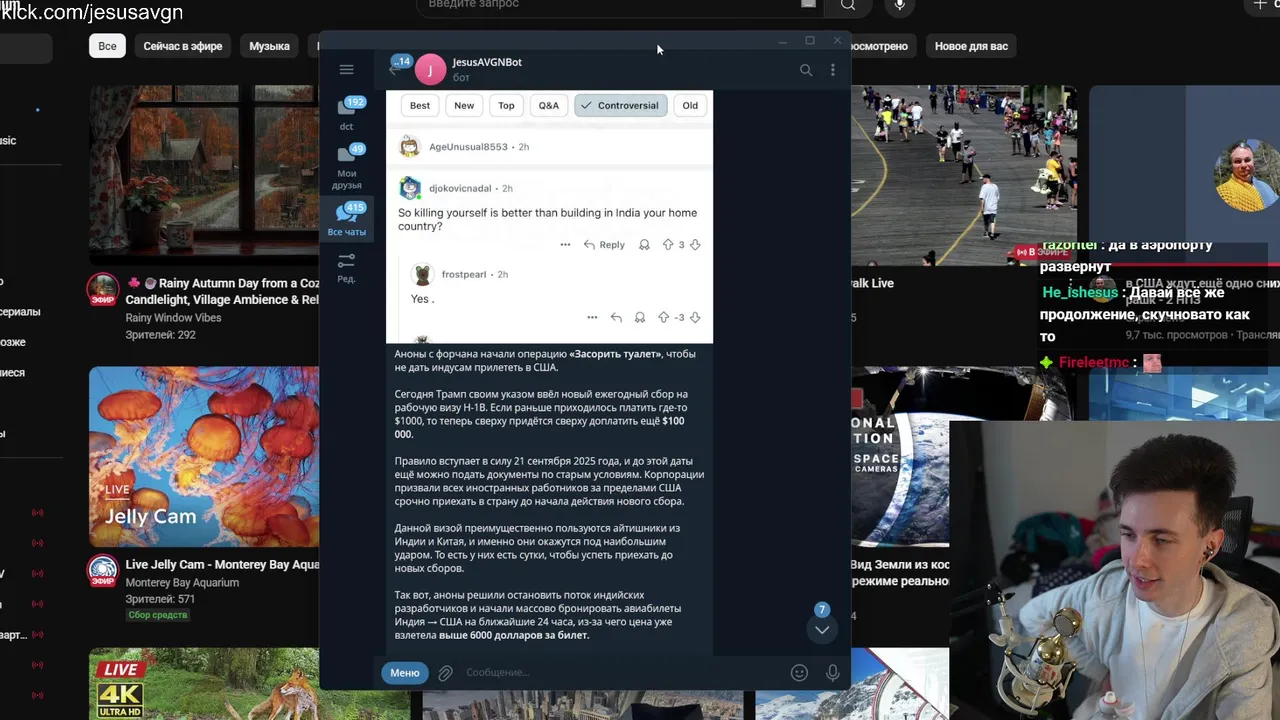Image resolution: width=1280 pixels, height=720 pixels.
Task: Select the Top sort tab
Action: pos(506,105)
